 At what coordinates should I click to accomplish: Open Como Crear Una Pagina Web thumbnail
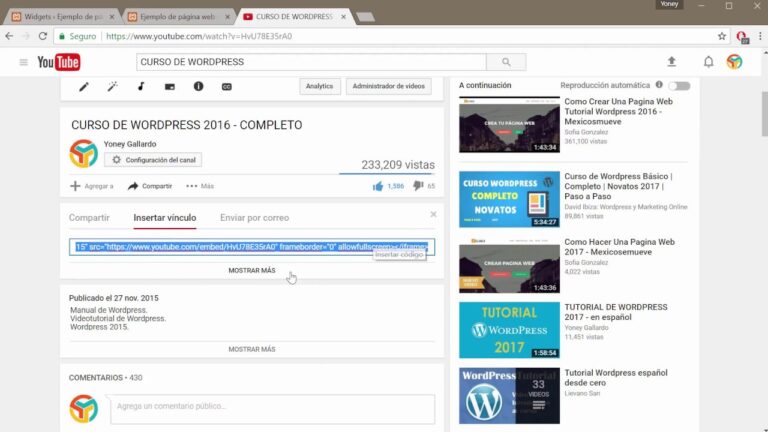[509, 124]
